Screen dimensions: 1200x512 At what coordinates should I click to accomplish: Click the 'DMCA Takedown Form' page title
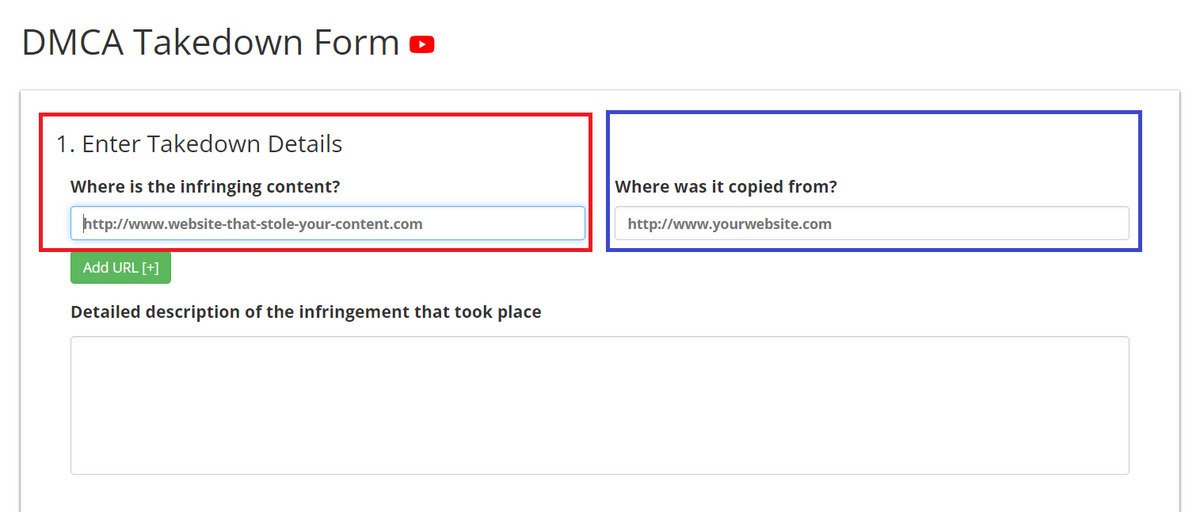click(210, 43)
